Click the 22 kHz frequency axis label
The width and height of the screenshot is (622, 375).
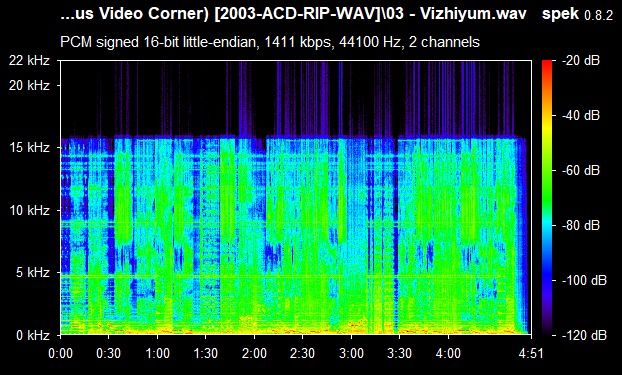(29, 61)
